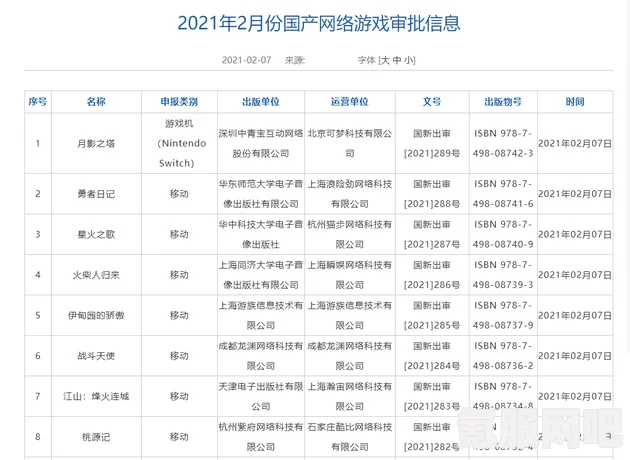
Task: Click publisher cell in 伊甸园的骄傲 row
Action: coord(261,315)
